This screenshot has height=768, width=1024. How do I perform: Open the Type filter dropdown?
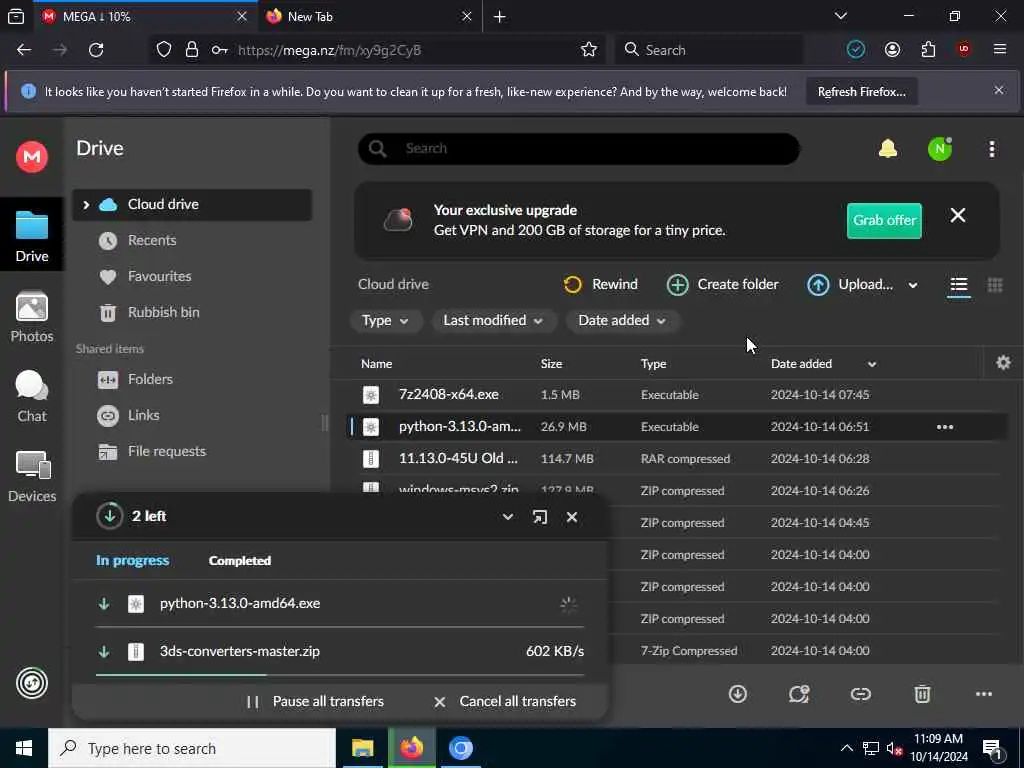pos(385,321)
